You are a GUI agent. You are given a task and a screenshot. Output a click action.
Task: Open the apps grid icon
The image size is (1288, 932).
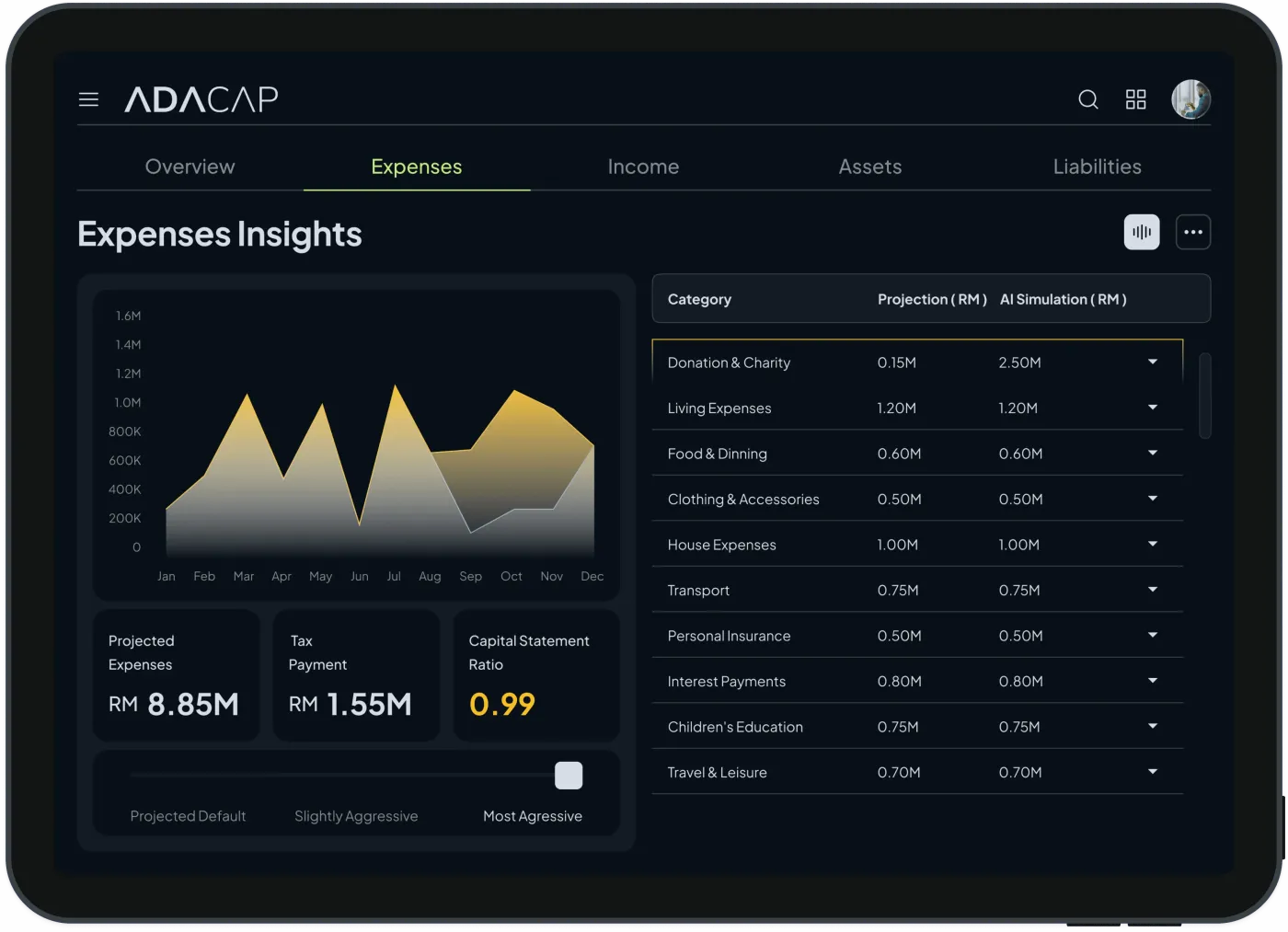pos(1136,99)
